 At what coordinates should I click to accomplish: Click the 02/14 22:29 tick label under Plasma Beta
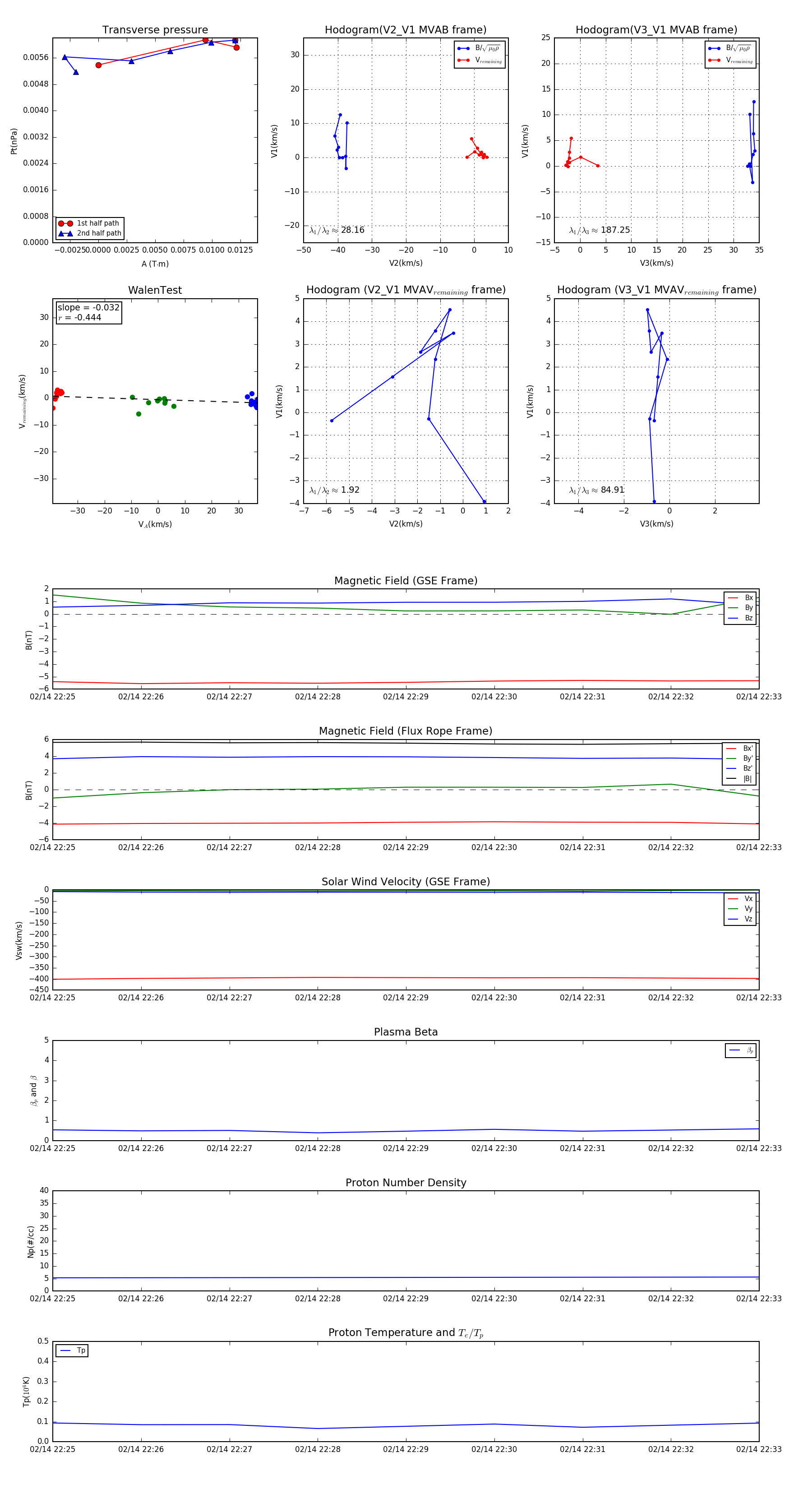[x=406, y=1148]
